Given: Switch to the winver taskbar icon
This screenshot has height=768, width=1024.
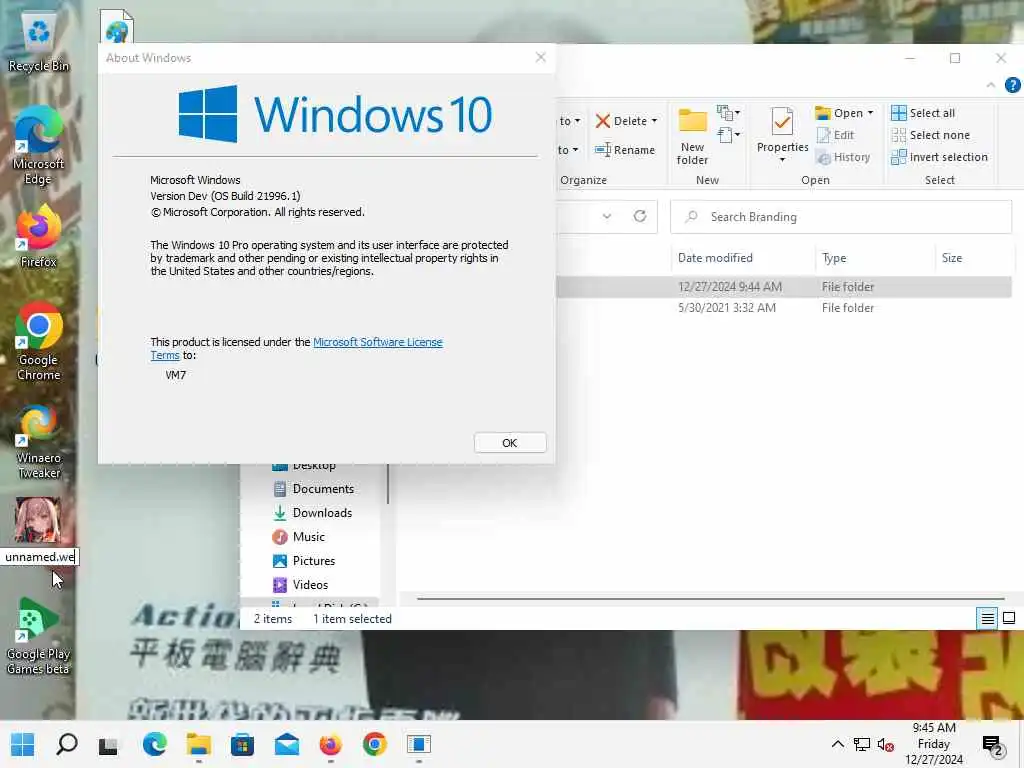Looking at the screenshot, I should tap(419, 744).
